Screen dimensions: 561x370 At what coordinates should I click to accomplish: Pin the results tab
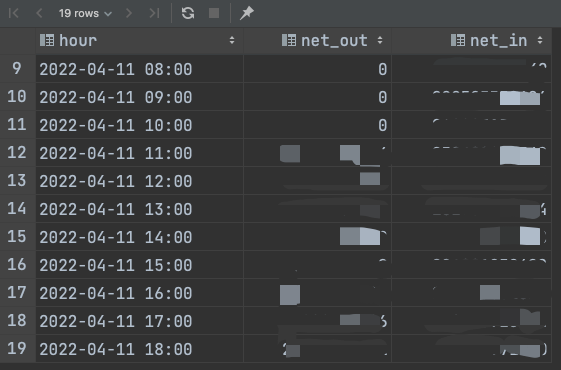247,14
